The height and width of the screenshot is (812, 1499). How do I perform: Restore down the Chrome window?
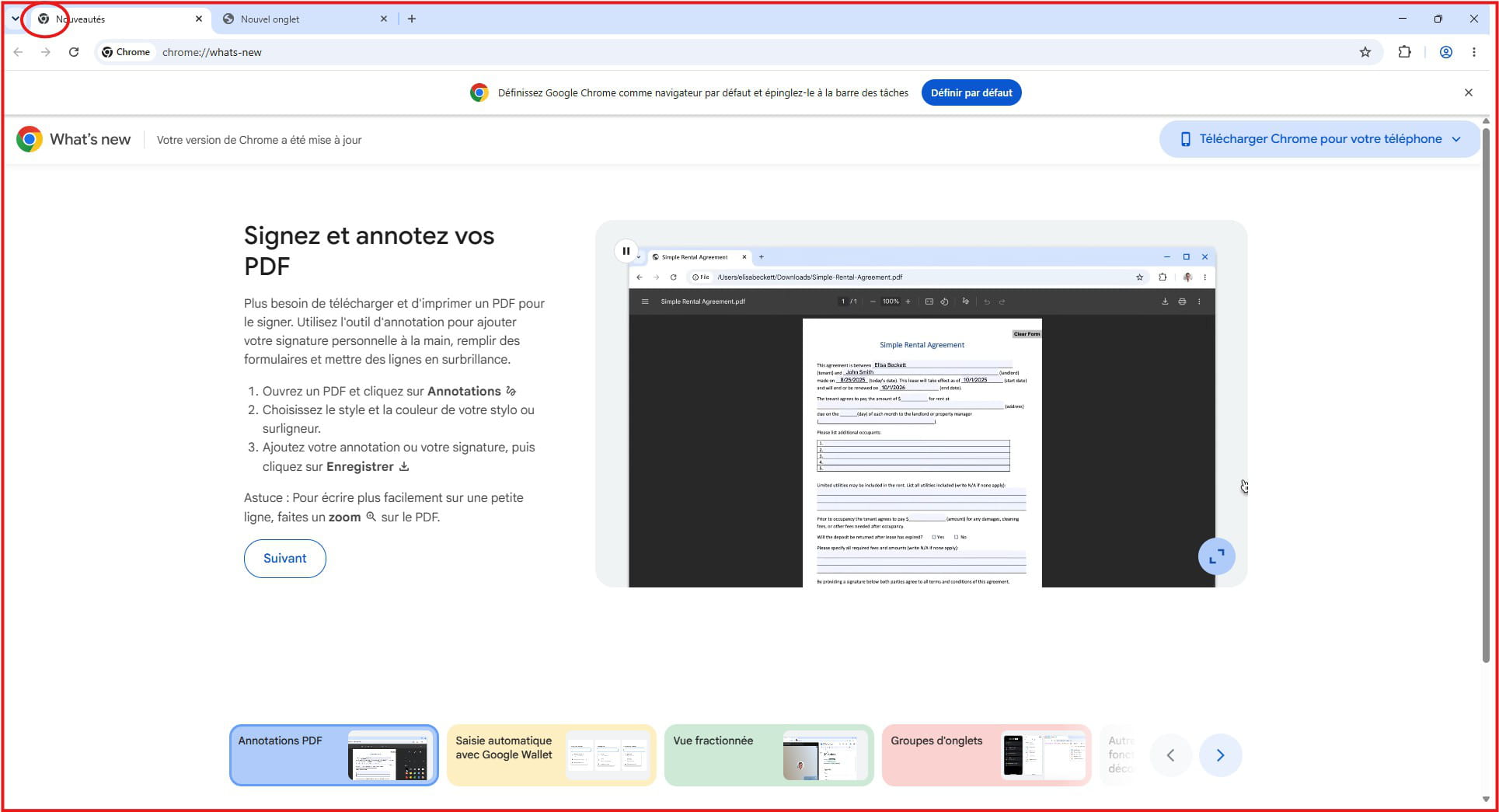(x=1438, y=19)
